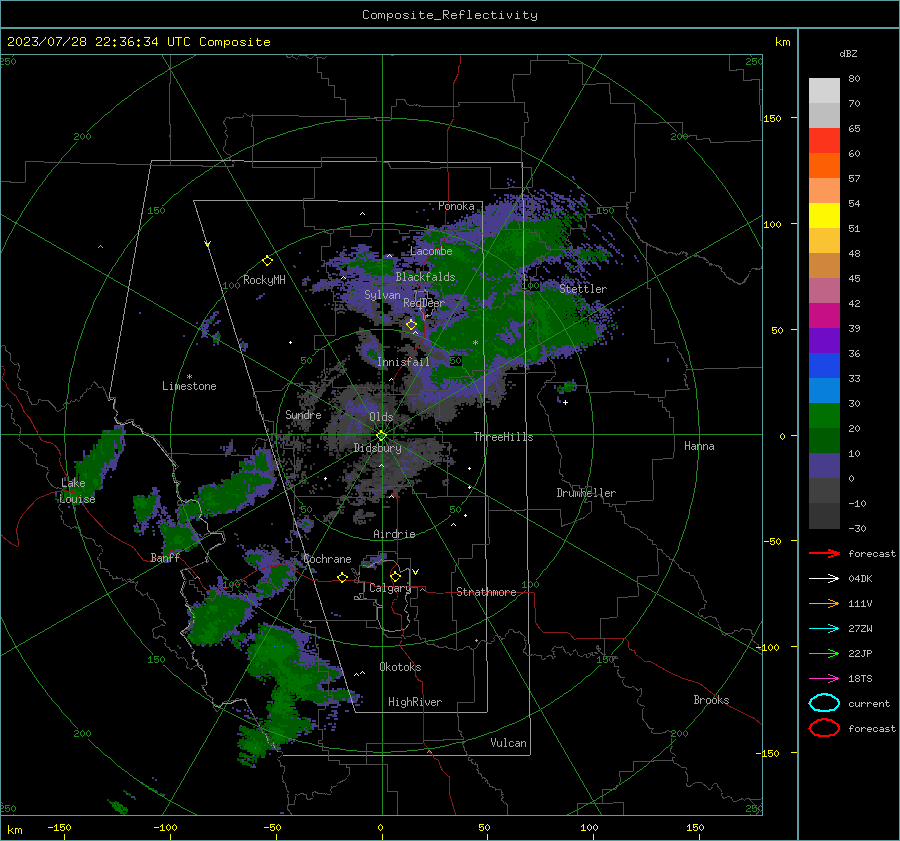
Task: Select the 39 dBZ magenta swatch
Action: pos(824,315)
